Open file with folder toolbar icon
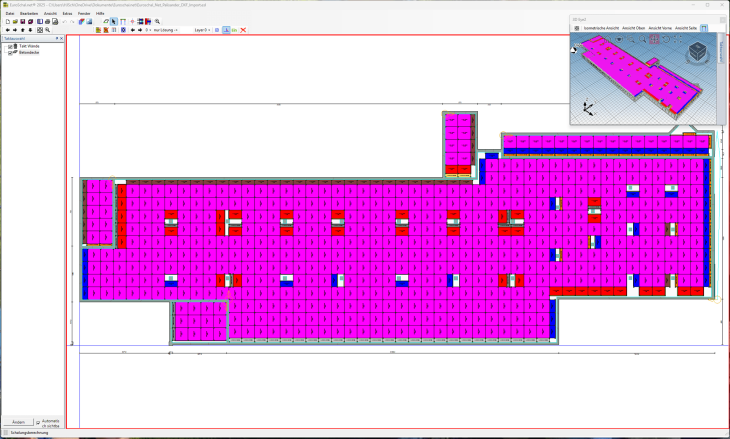The image size is (730, 439). [15, 21]
